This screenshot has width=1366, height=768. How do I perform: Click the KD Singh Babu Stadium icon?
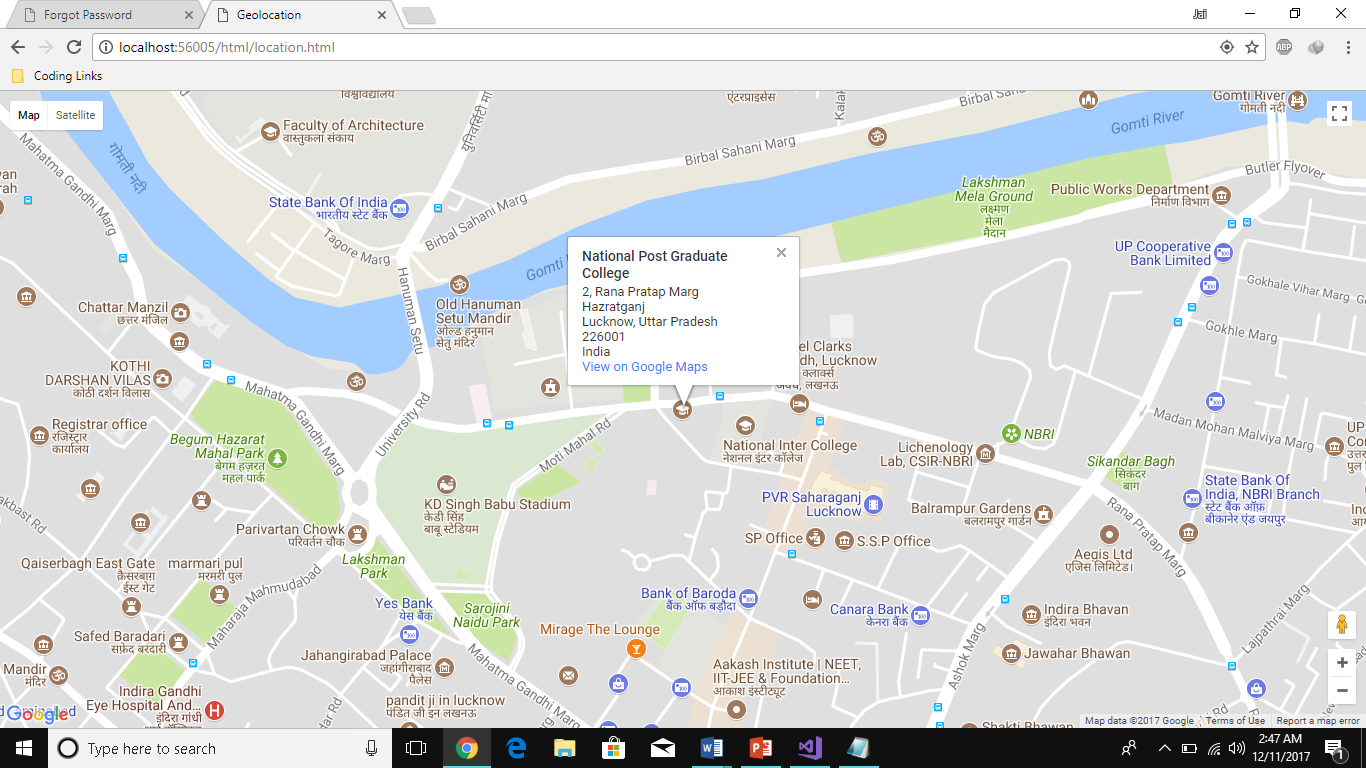[447, 485]
